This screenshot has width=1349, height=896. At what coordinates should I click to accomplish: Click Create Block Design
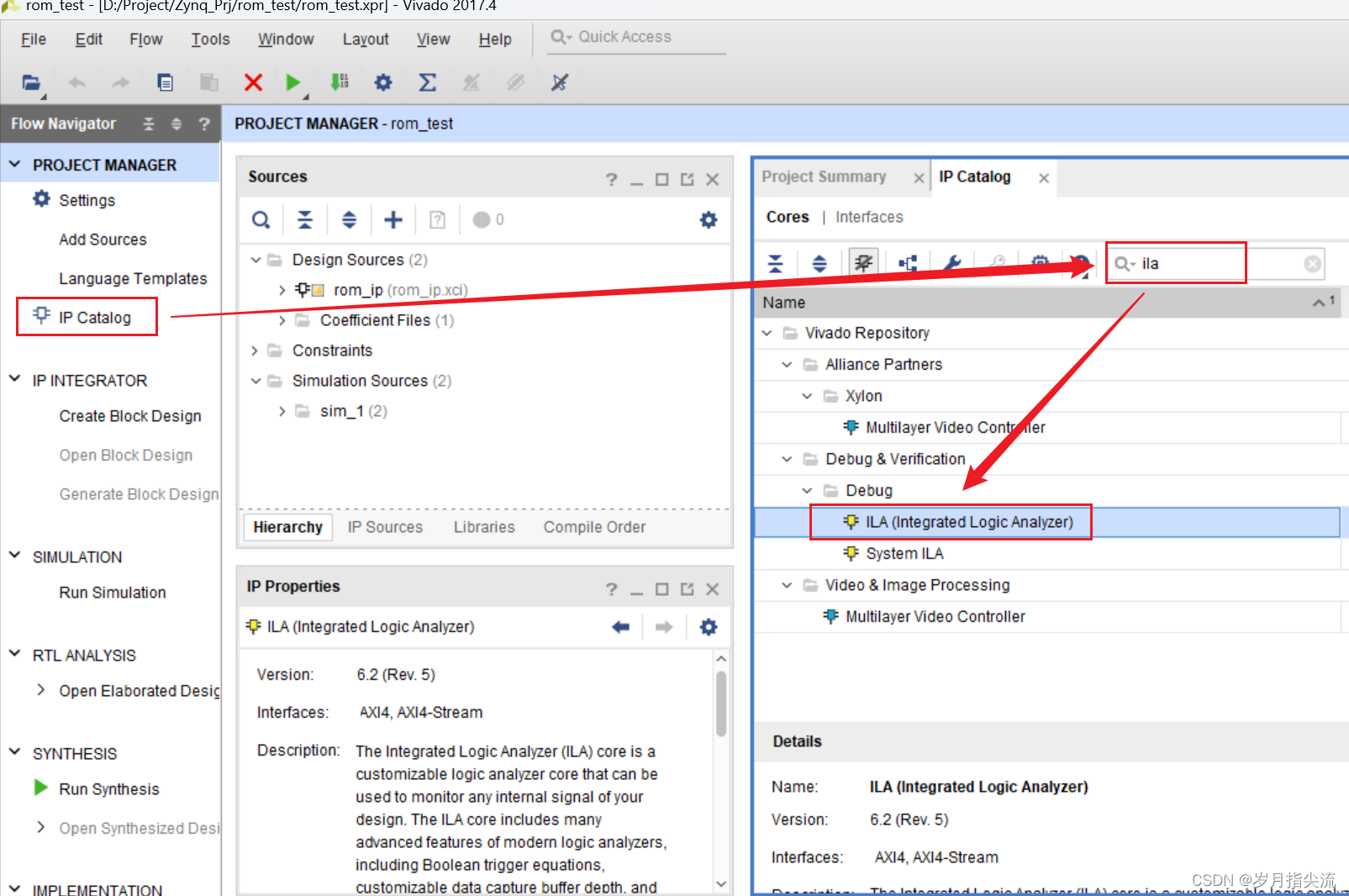pyautogui.click(x=130, y=416)
